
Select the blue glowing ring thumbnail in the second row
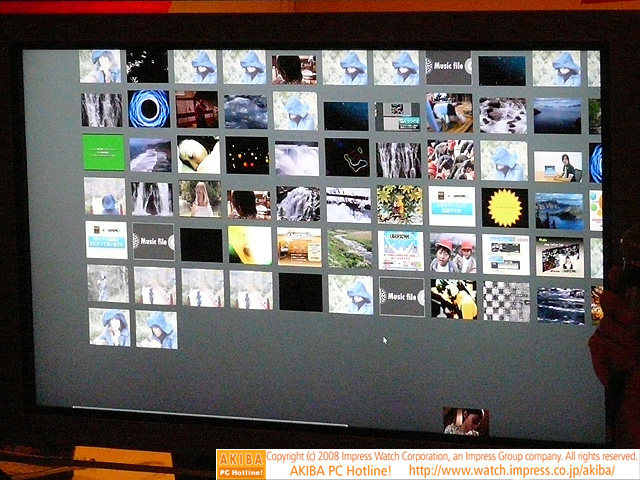pyautogui.click(x=148, y=109)
